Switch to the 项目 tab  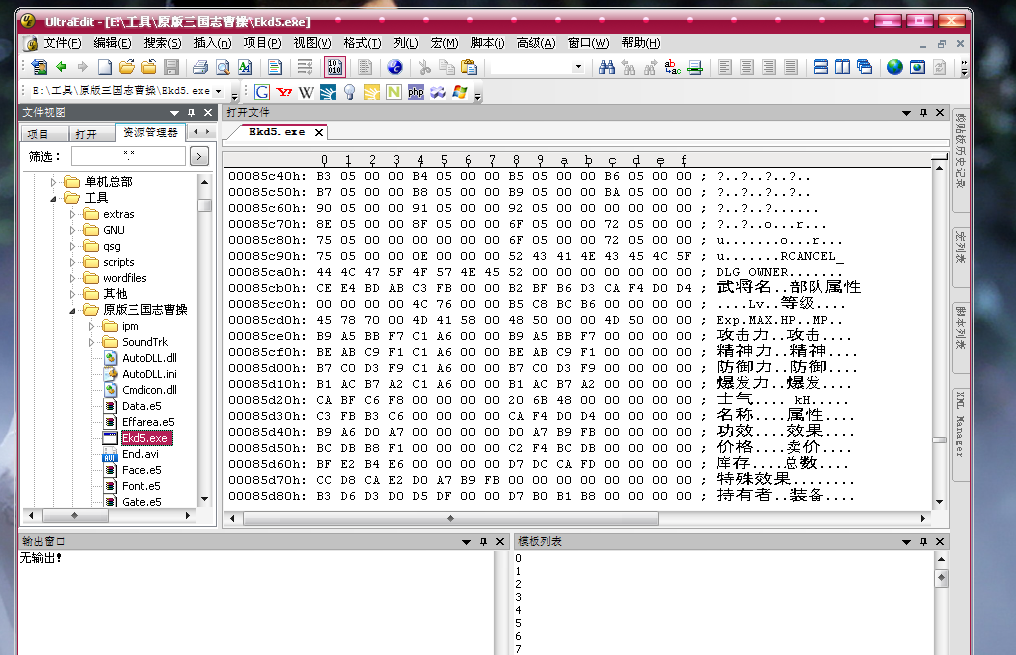coord(38,134)
